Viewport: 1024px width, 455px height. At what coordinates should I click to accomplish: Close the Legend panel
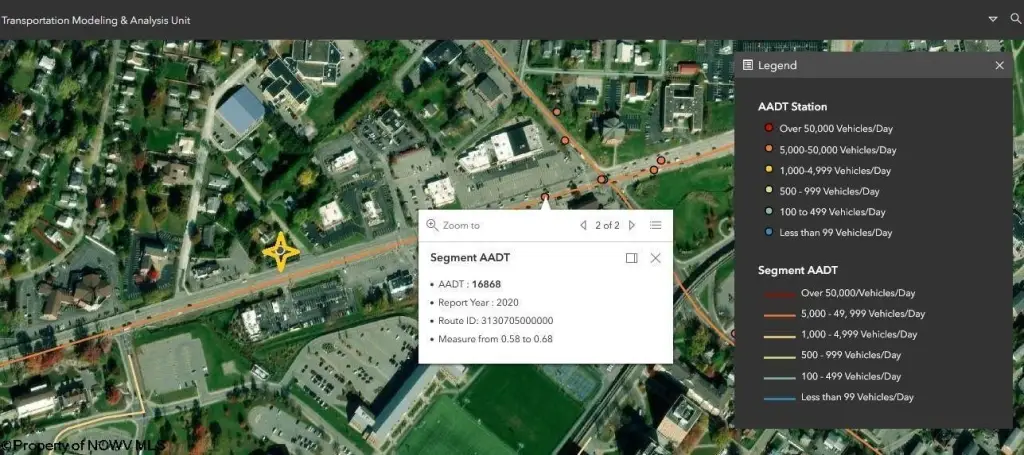(999, 65)
